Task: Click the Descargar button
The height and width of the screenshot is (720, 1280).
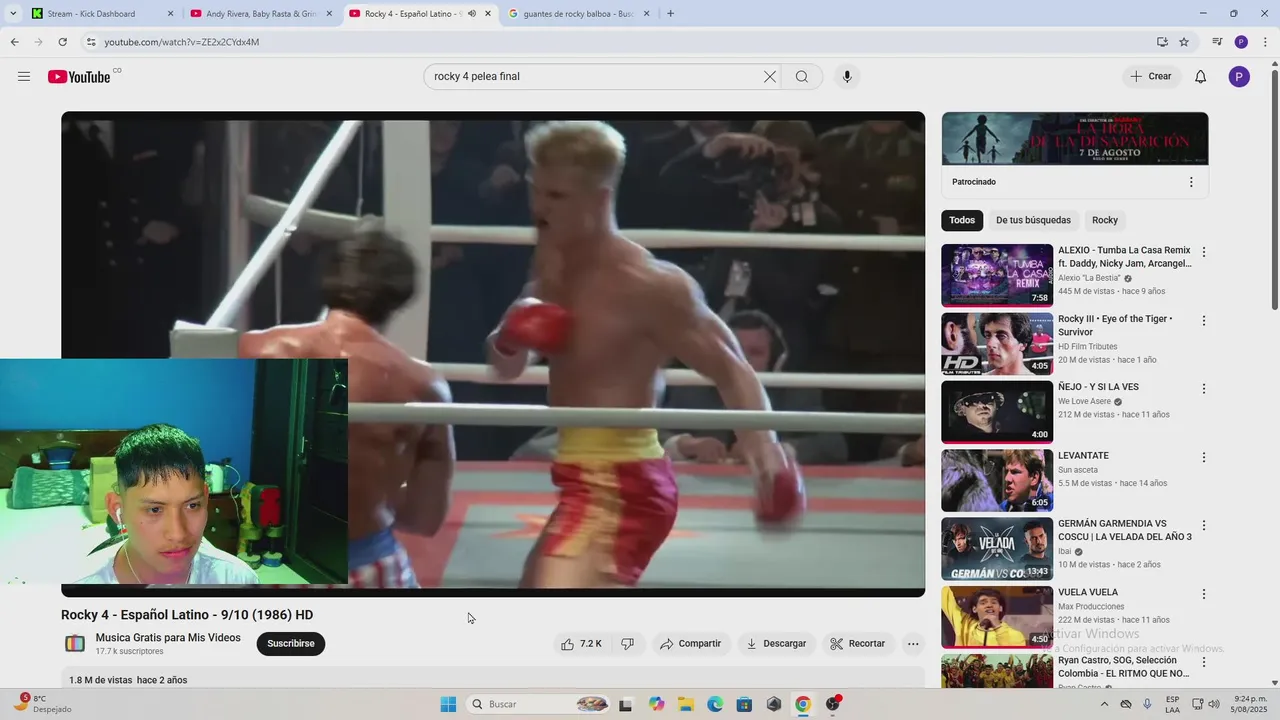Action: coord(776,644)
